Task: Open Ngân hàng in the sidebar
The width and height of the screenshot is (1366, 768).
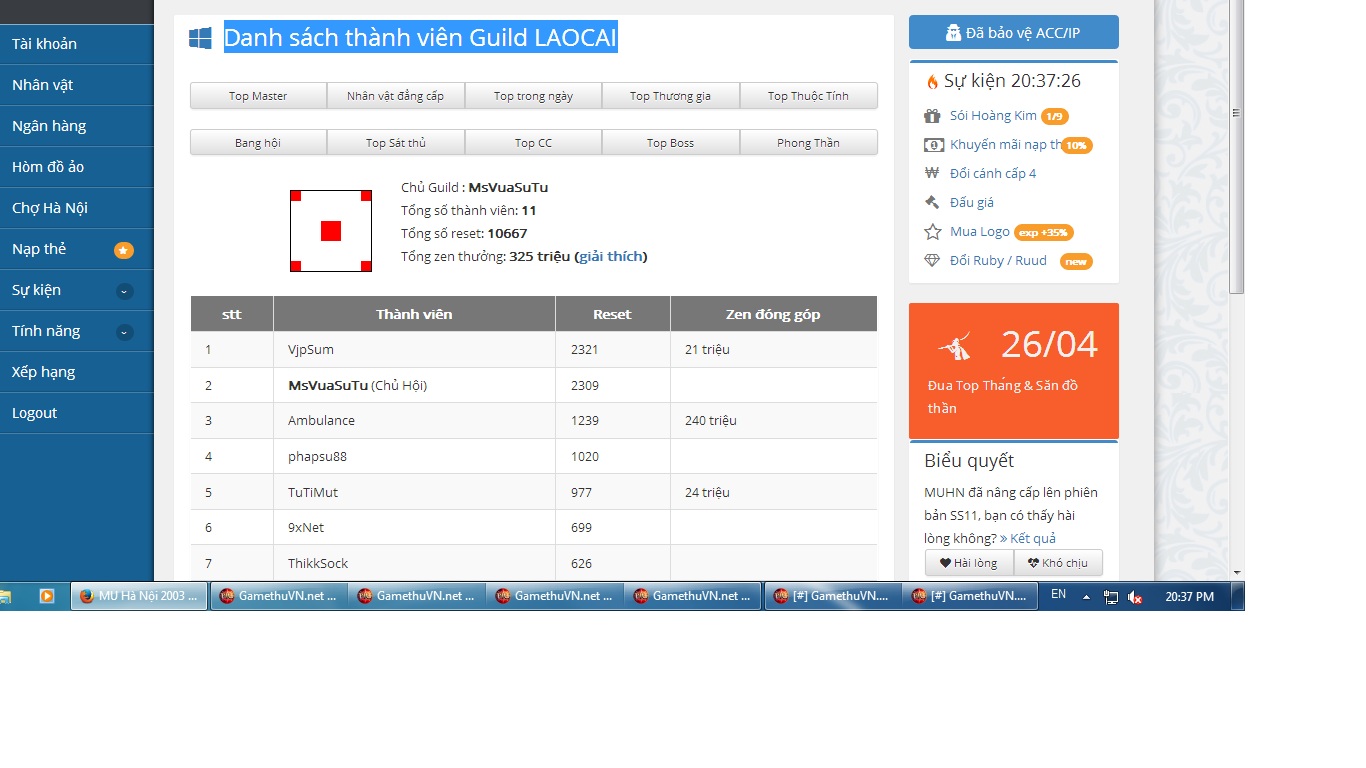Action: [49, 126]
